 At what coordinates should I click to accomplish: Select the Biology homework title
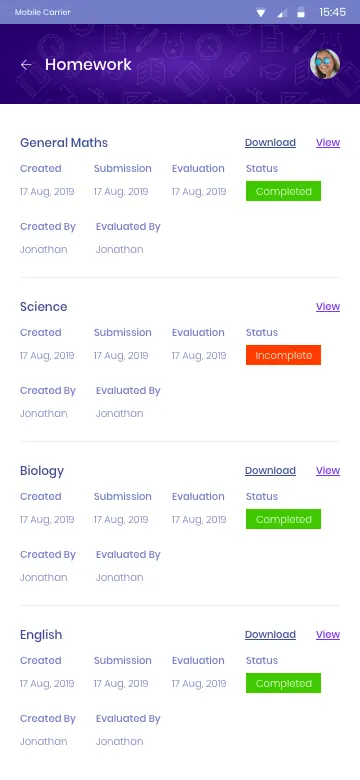point(42,471)
